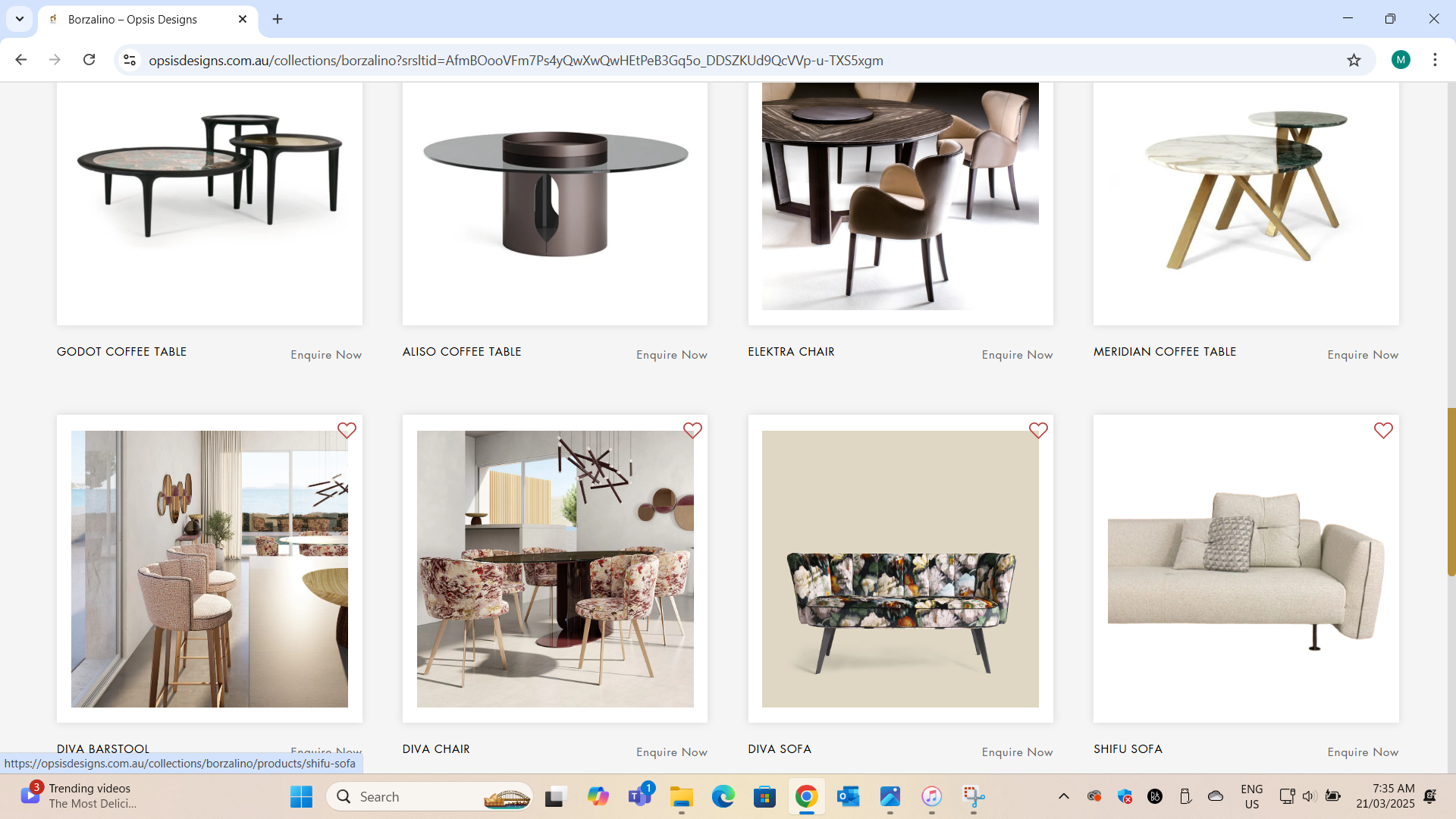This screenshot has width=1456, height=819.
Task: Open the tab search dropdown arrow
Action: tap(20, 19)
